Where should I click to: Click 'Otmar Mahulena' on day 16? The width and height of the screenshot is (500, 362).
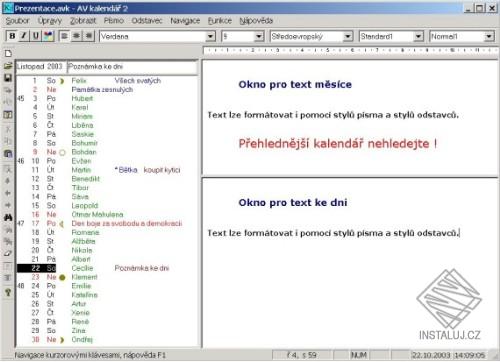(97, 215)
